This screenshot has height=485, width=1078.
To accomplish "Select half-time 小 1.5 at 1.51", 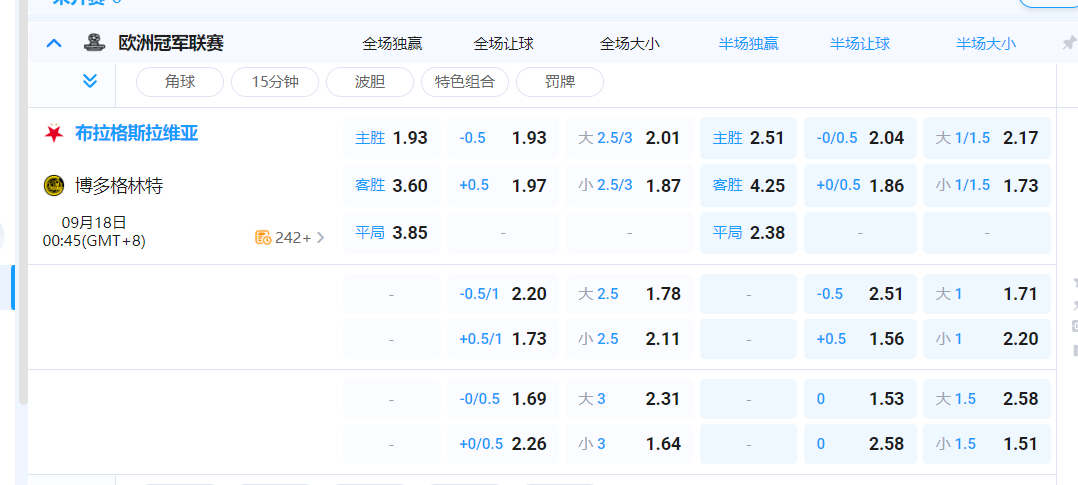I will click(x=987, y=444).
